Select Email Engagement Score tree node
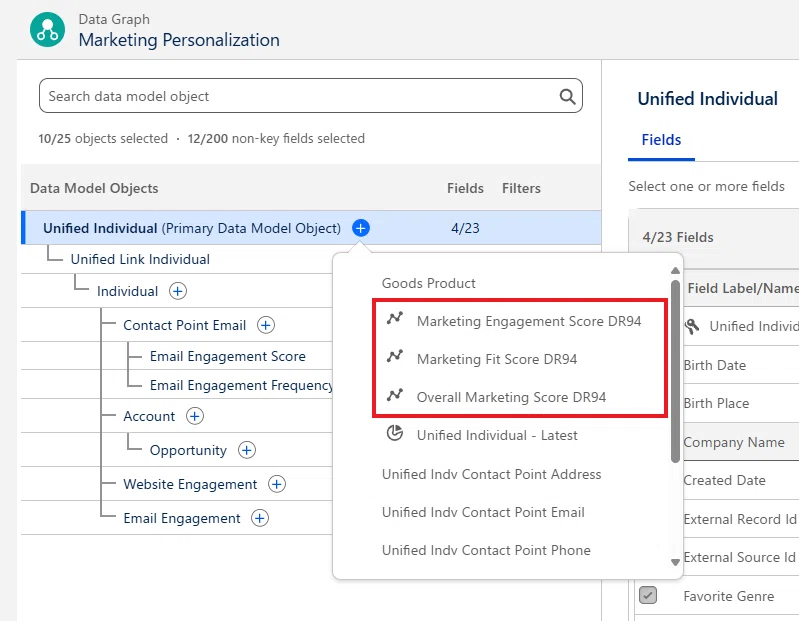 (x=228, y=356)
